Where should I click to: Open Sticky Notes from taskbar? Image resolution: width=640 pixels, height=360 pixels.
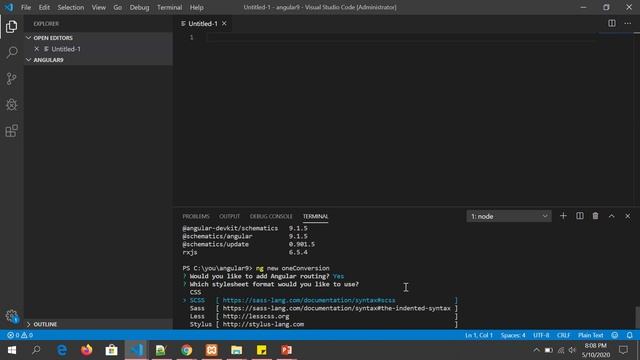pos(262,350)
